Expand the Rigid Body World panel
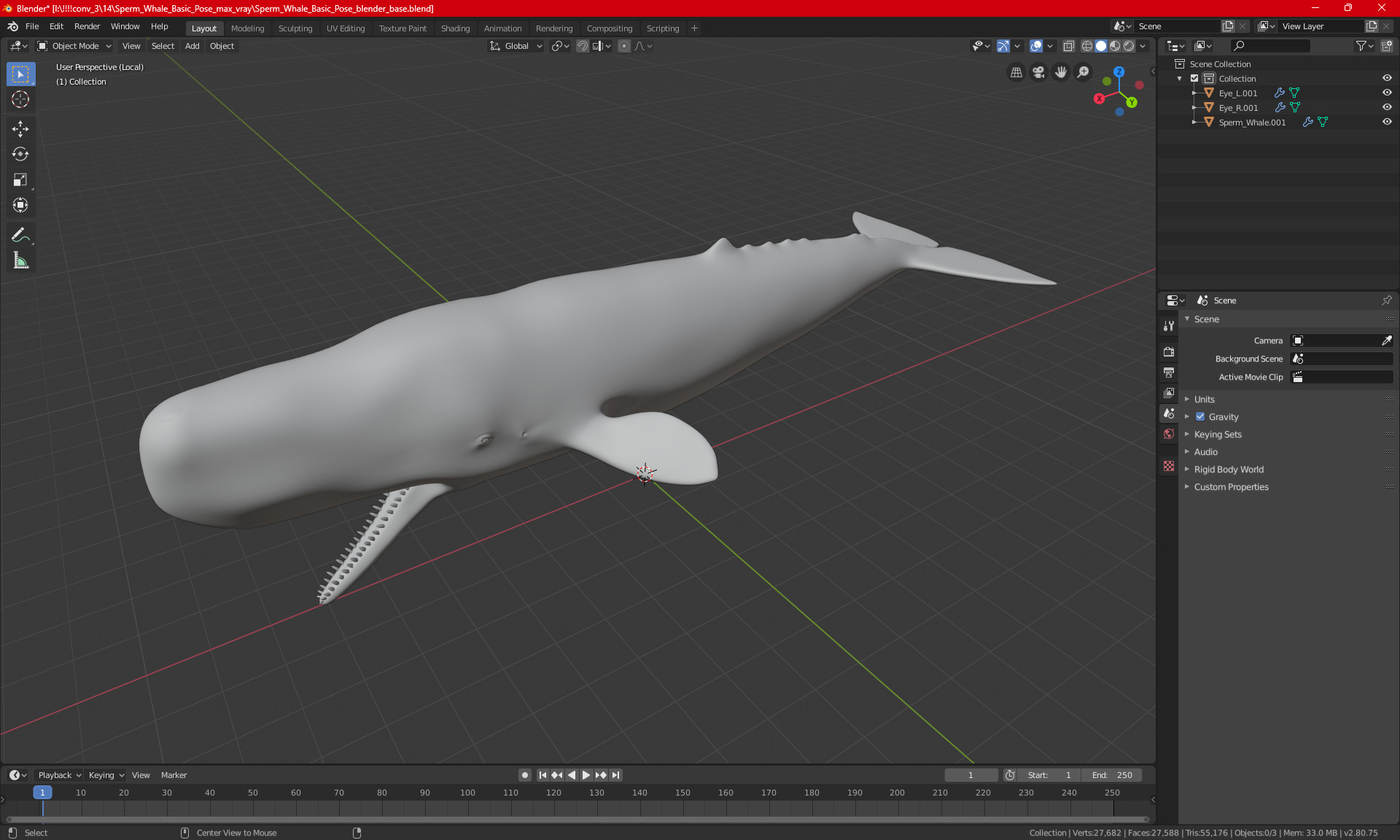 (1229, 470)
